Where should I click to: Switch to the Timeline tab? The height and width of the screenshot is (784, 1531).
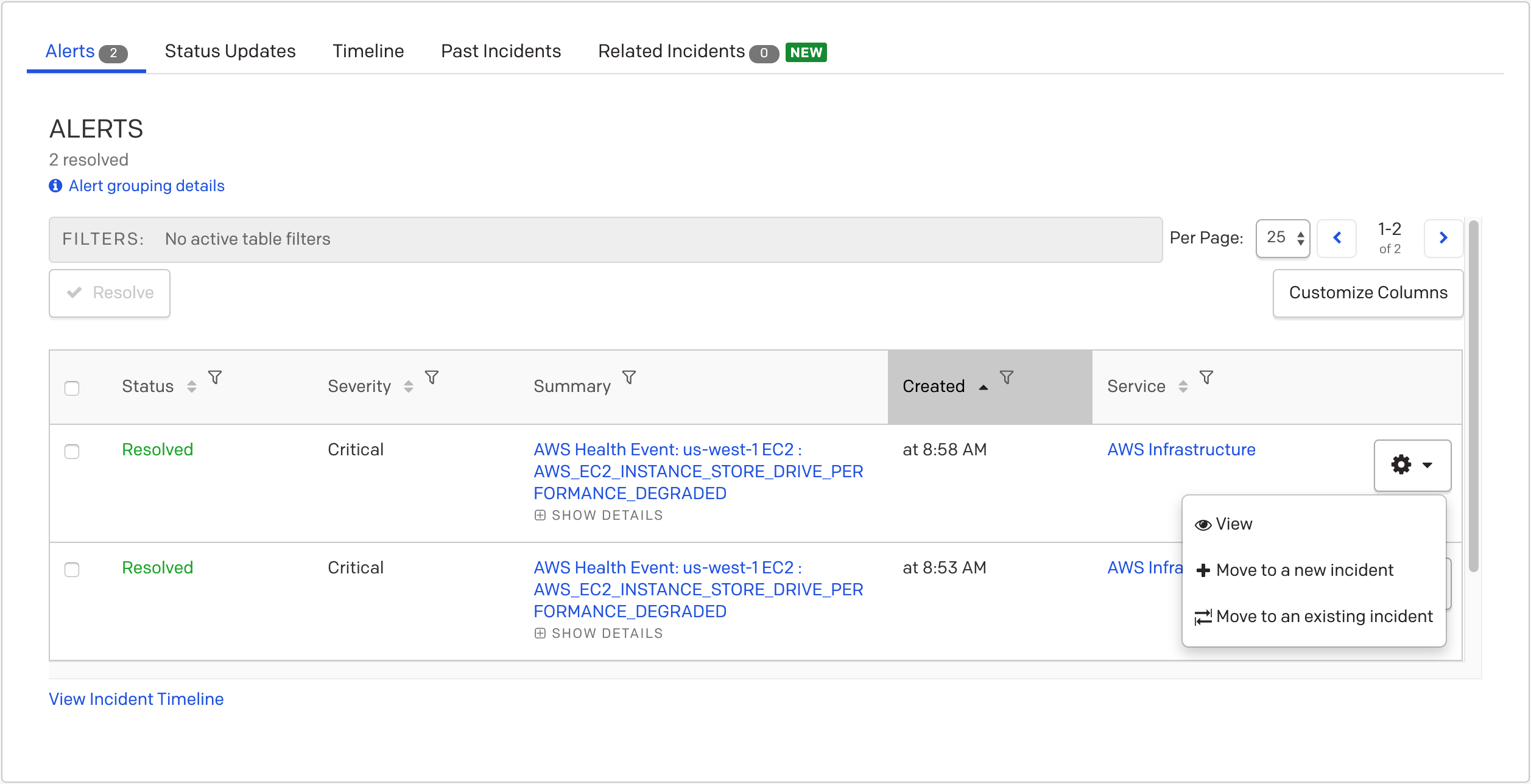(368, 51)
